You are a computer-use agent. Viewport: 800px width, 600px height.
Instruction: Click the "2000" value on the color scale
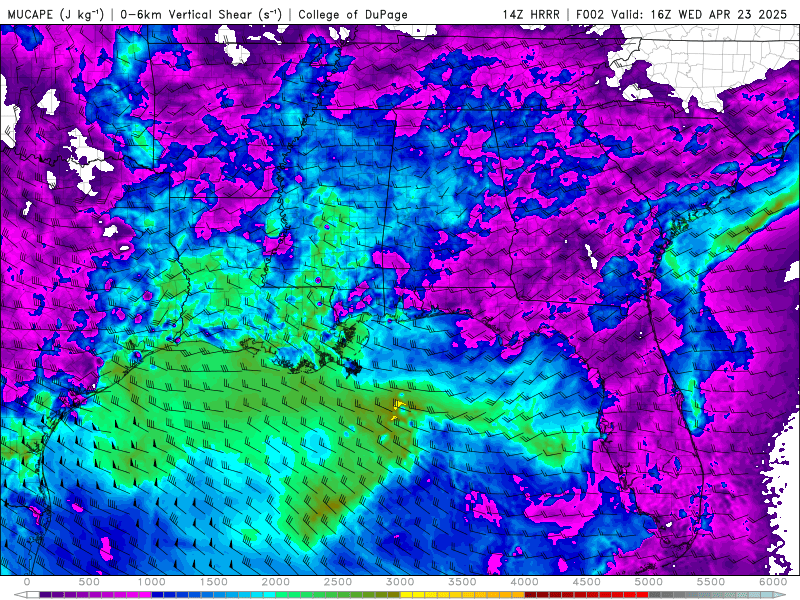276,582
